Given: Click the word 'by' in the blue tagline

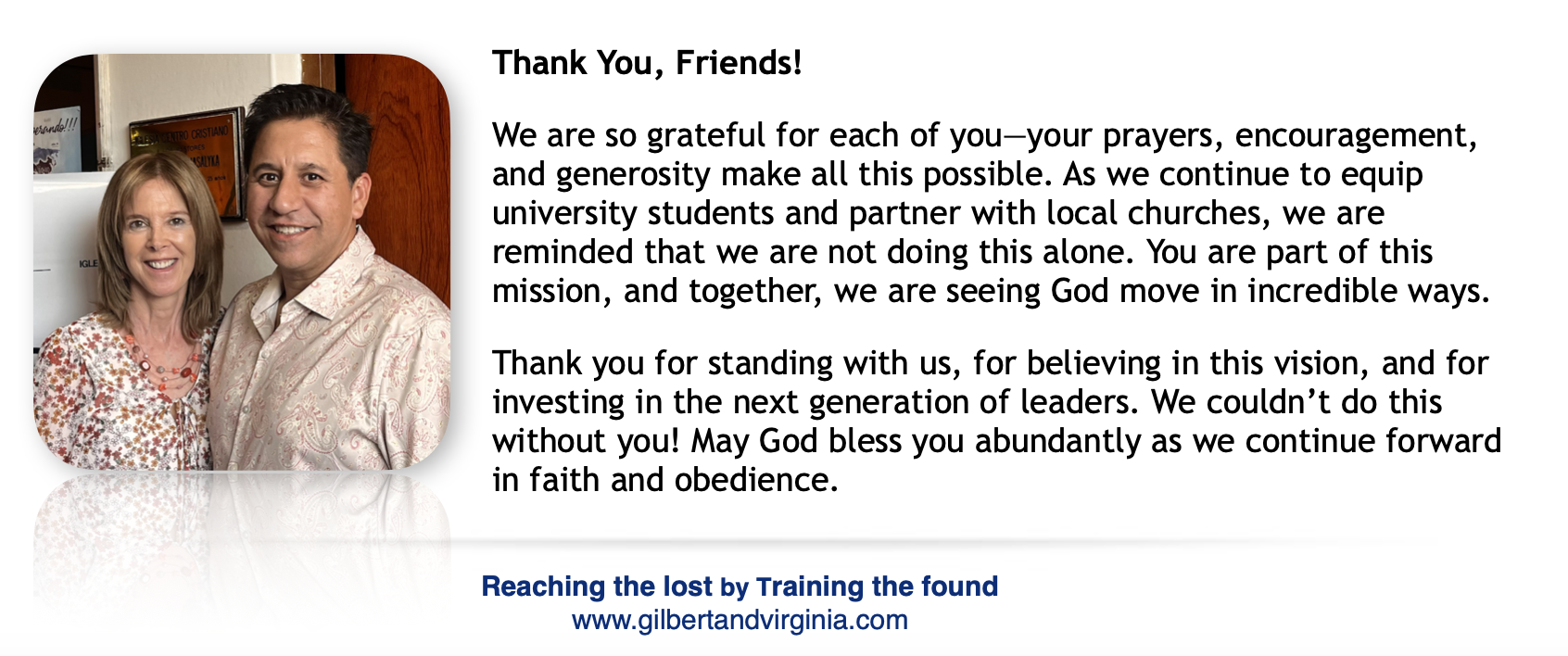Looking at the screenshot, I should [x=734, y=587].
